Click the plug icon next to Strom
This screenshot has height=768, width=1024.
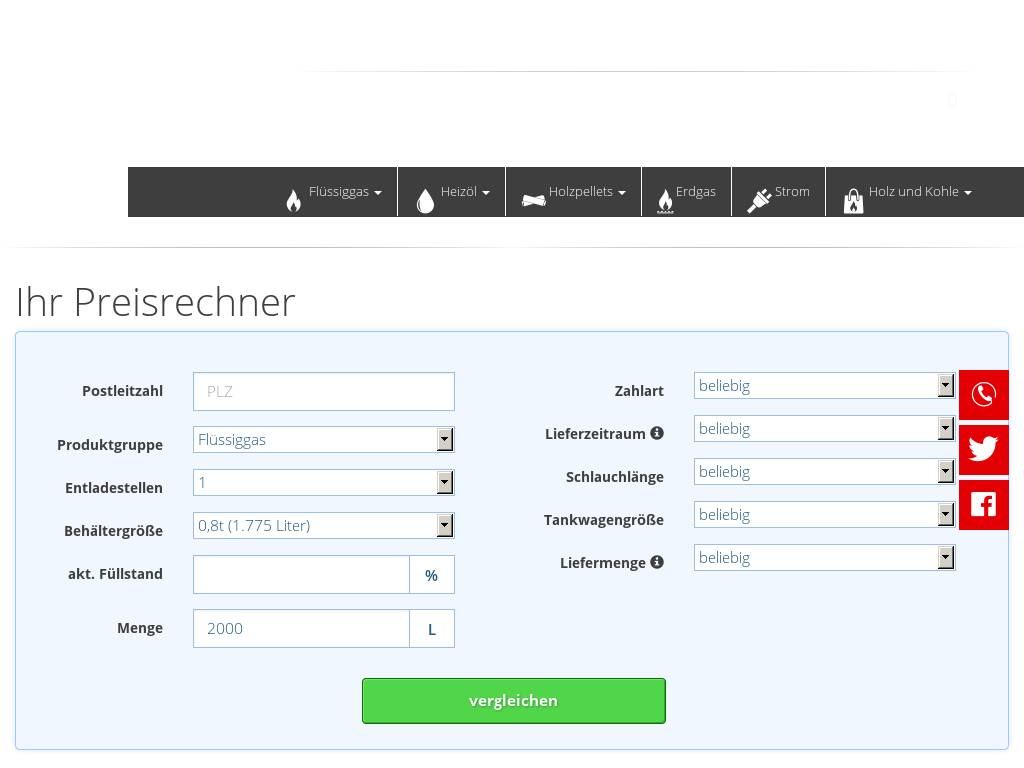[759, 201]
